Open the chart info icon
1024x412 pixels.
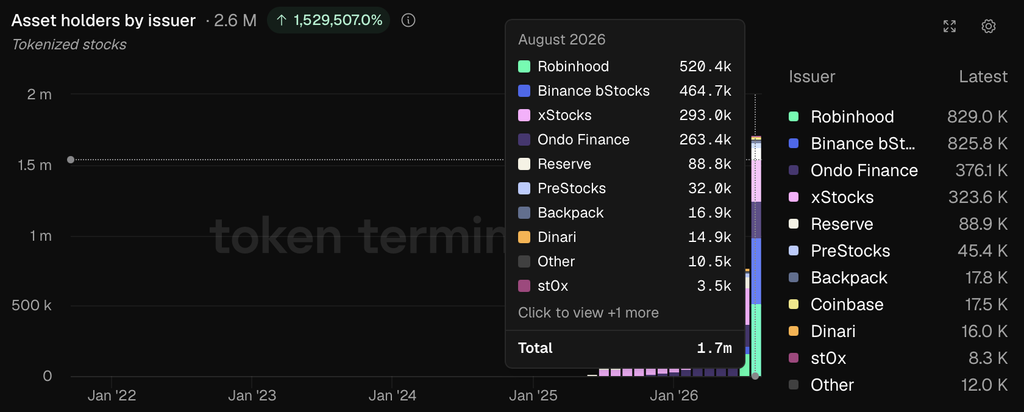point(408,20)
